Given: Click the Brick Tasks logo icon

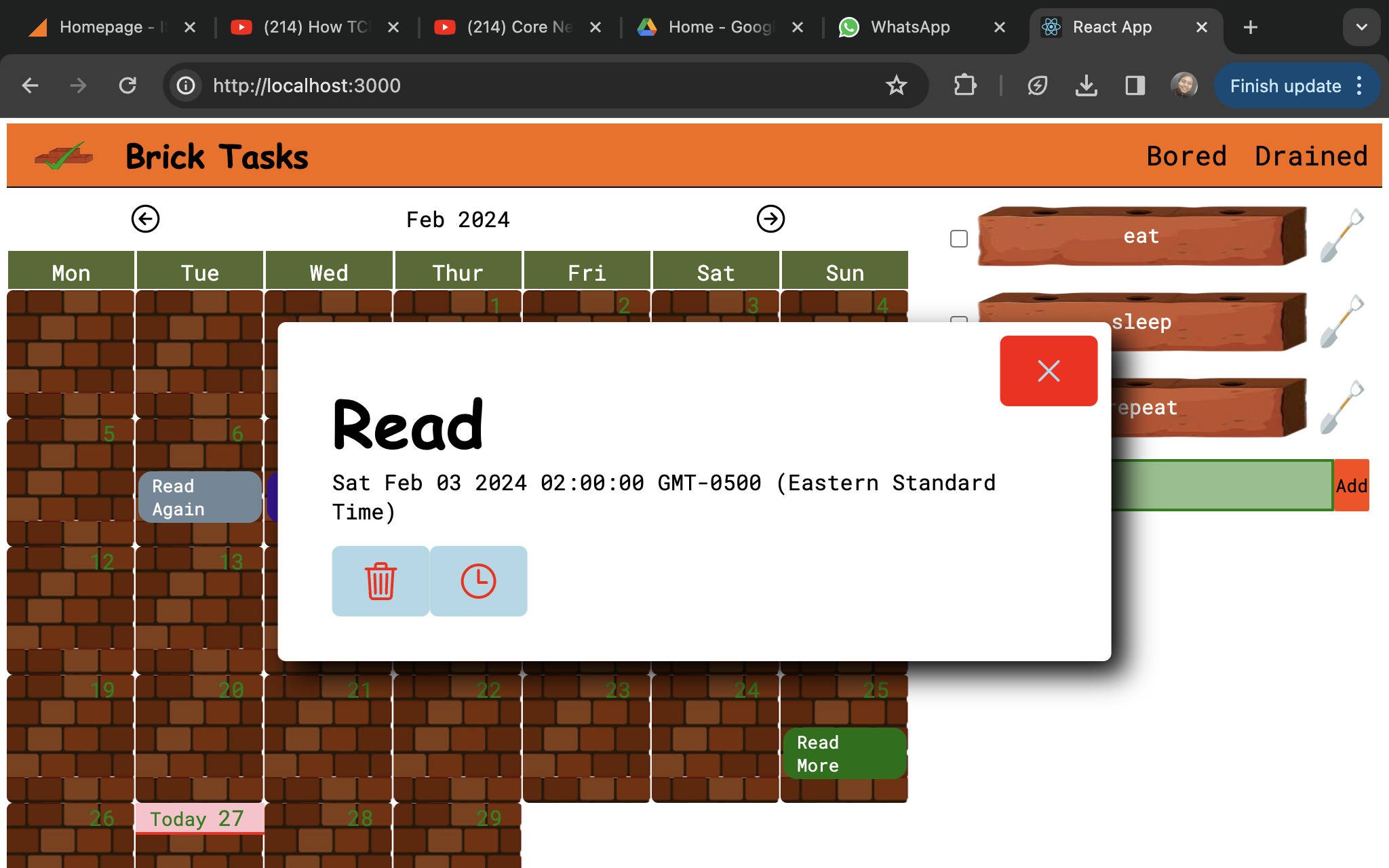Looking at the screenshot, I should pos(64,156).
